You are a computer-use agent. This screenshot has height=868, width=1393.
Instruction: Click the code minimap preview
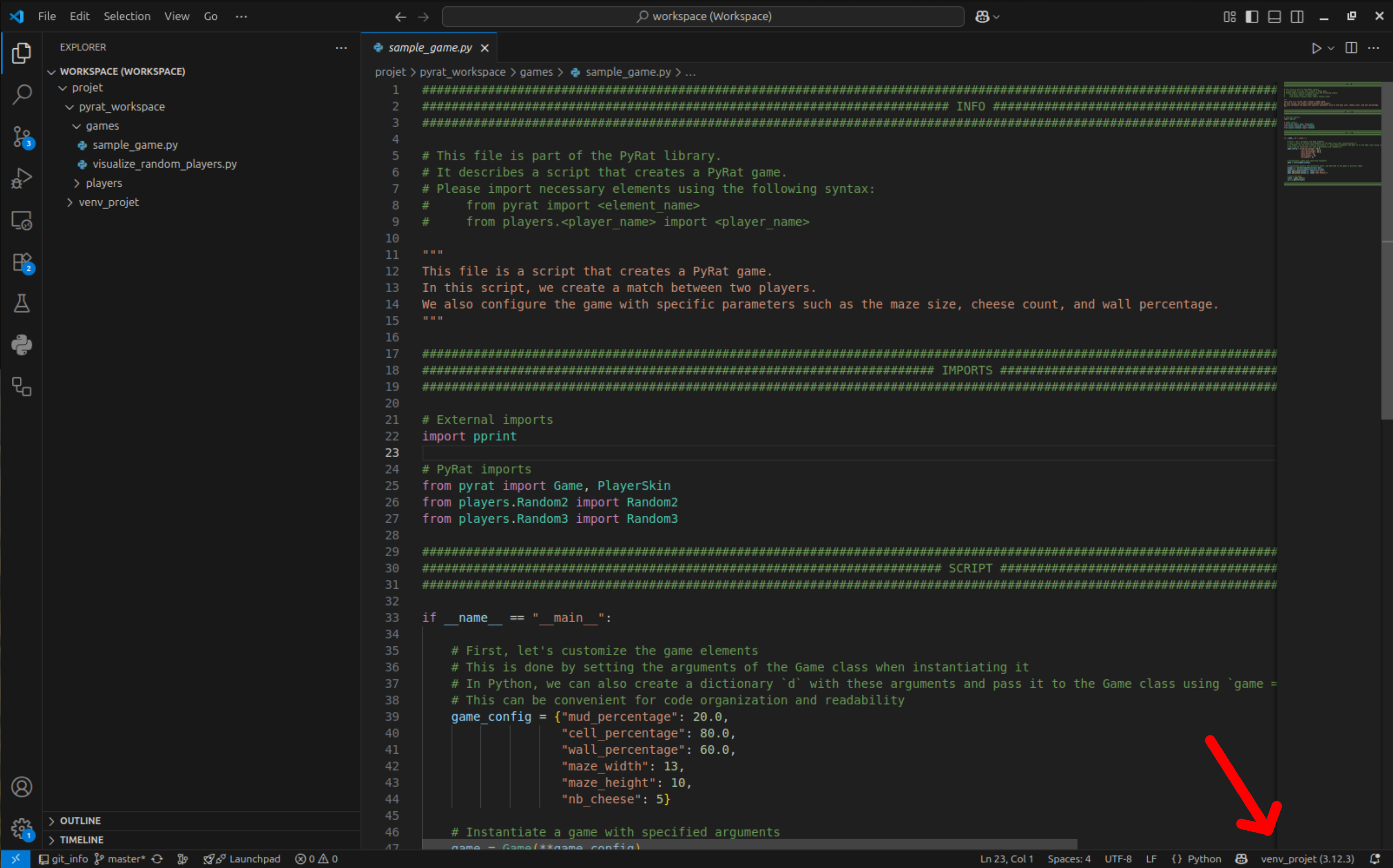[1331, 135]
